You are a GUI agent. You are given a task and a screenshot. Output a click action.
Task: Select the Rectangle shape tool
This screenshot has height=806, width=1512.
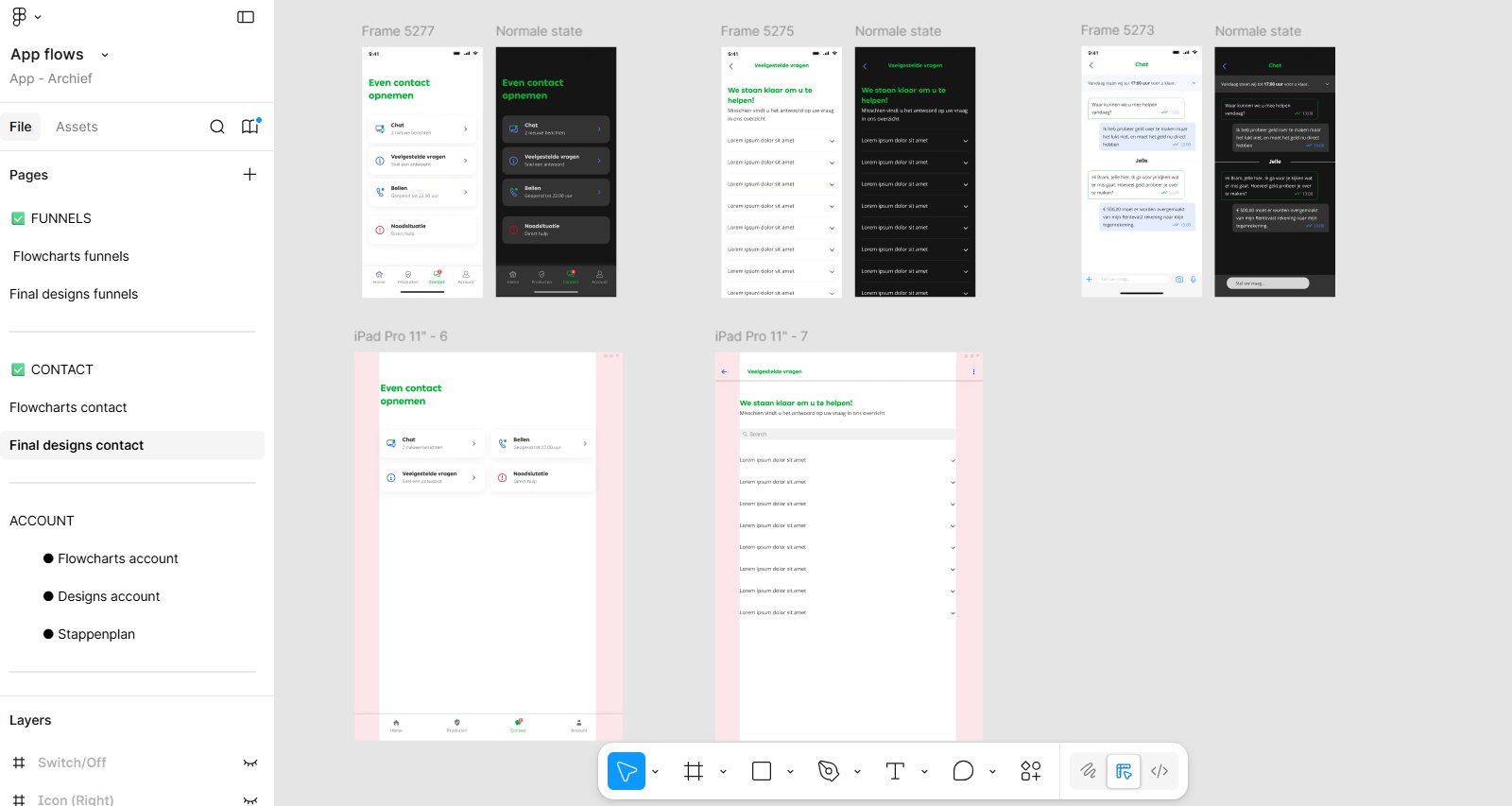(762, 771)
